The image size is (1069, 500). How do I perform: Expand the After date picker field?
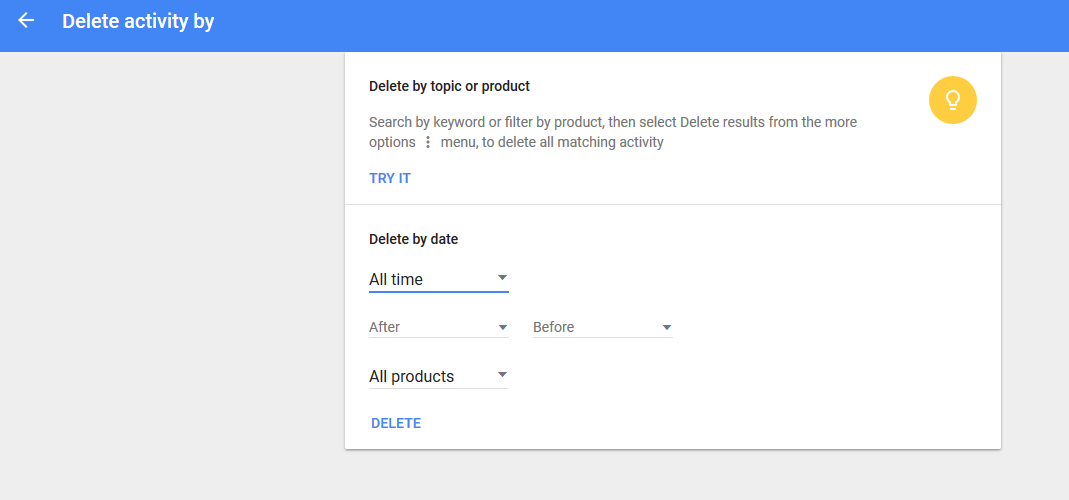point(438,327)
